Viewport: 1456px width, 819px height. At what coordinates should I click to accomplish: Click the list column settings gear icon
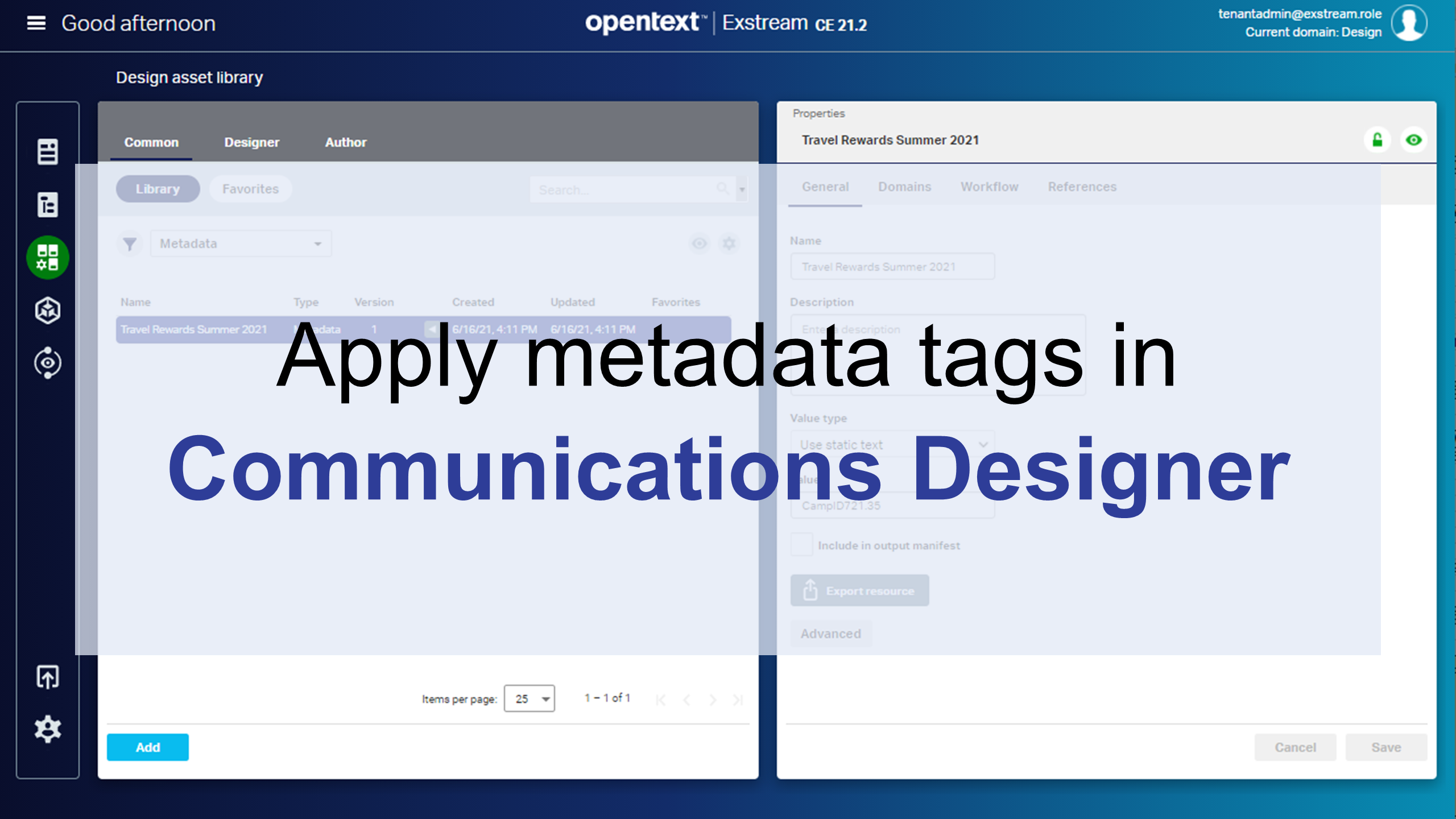click(729, 244)
